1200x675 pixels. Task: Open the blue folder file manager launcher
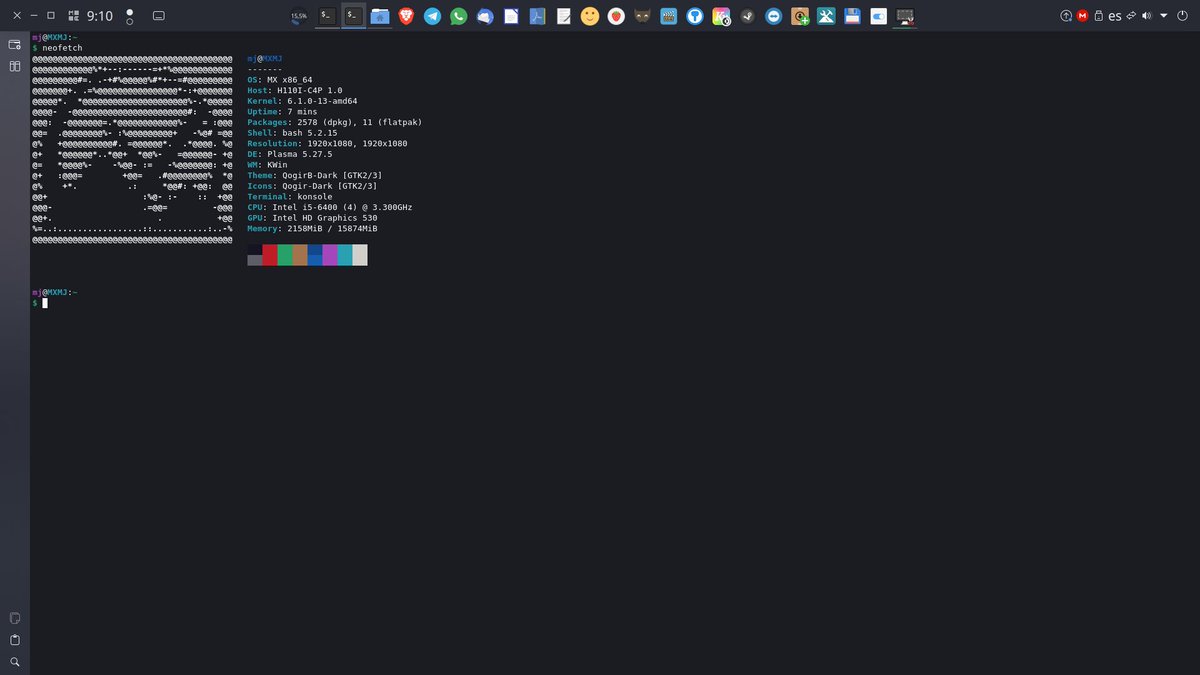(x=380, y=16)
